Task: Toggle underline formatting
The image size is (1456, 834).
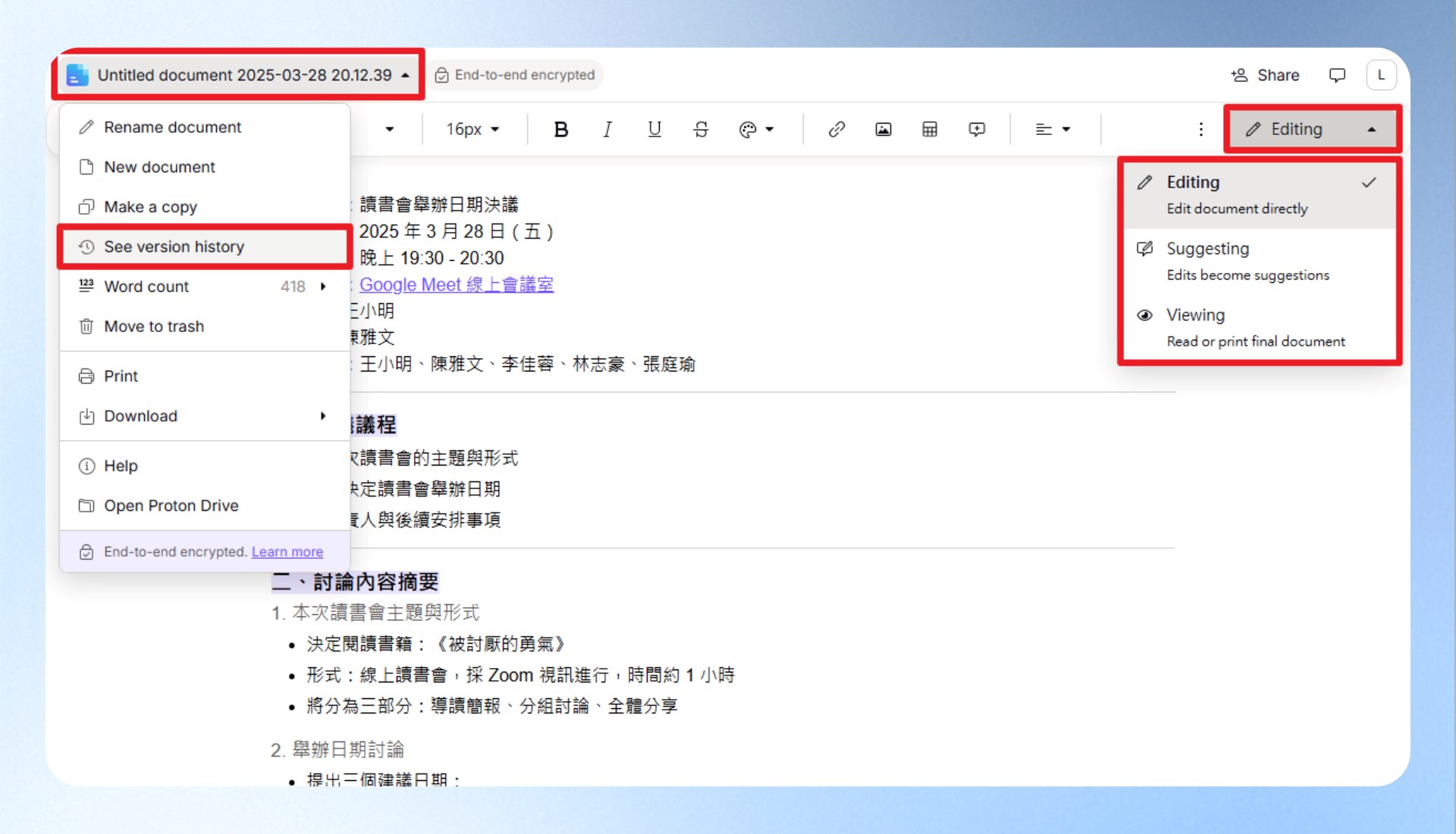Action: (654, 130)
